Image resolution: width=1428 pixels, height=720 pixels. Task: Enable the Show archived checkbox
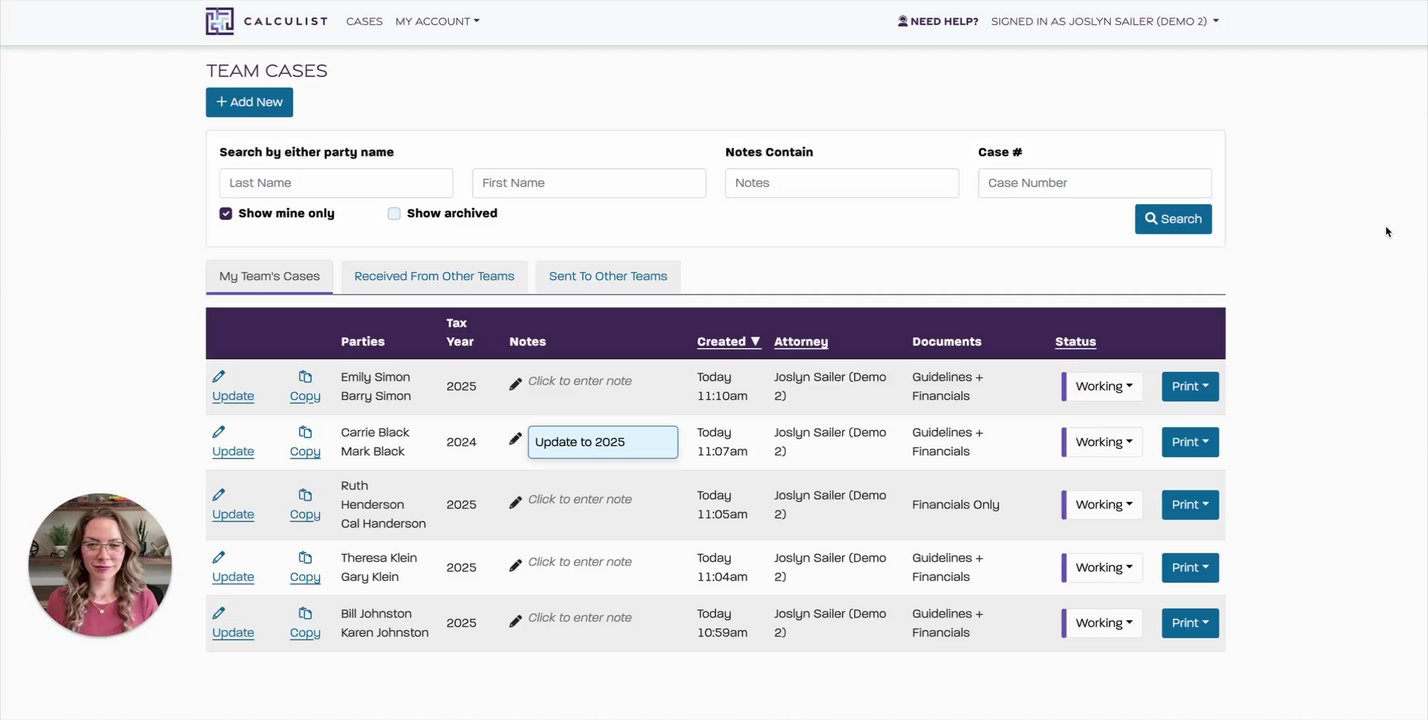394,214
